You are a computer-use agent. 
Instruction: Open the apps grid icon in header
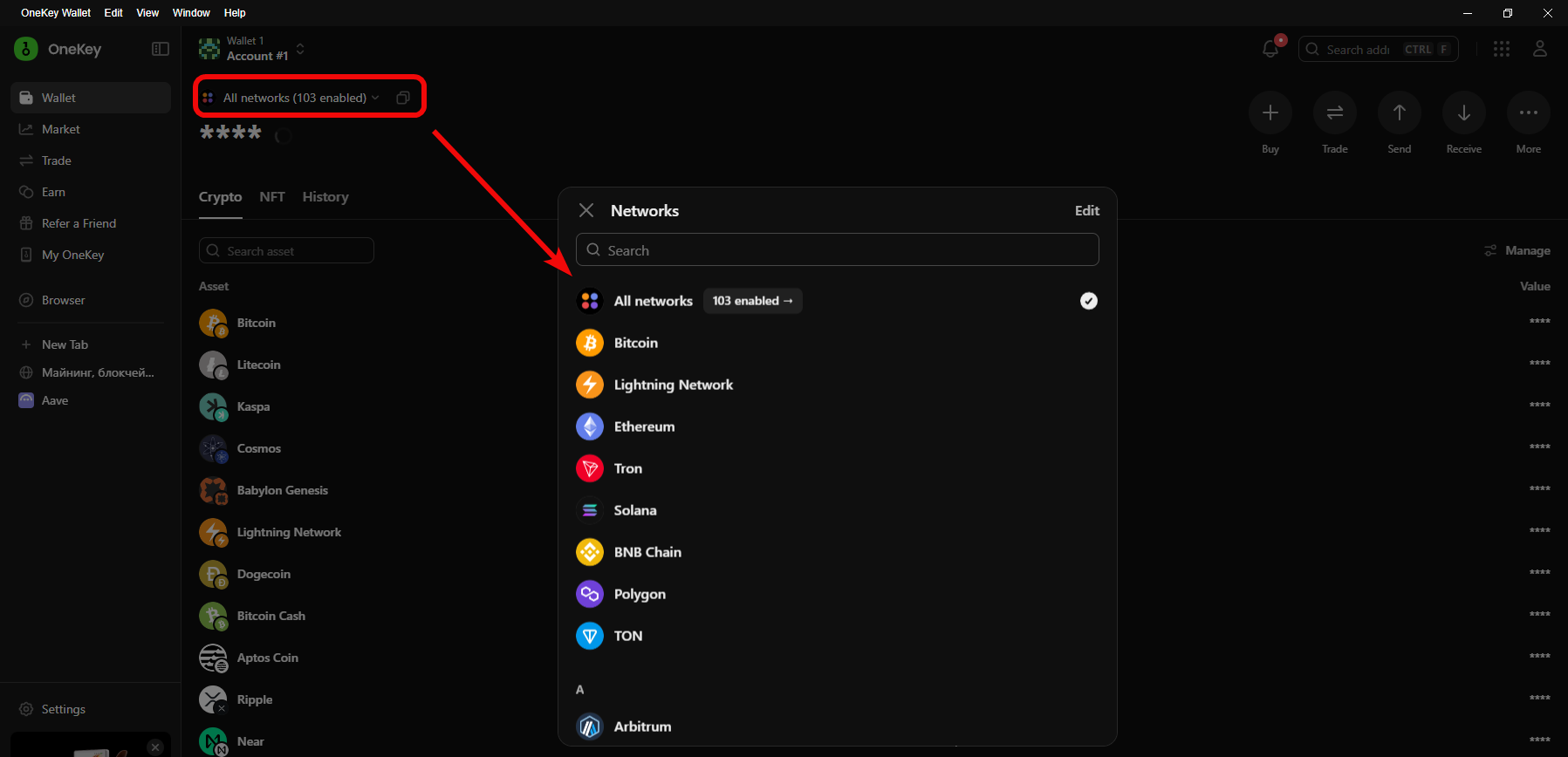1502,49
